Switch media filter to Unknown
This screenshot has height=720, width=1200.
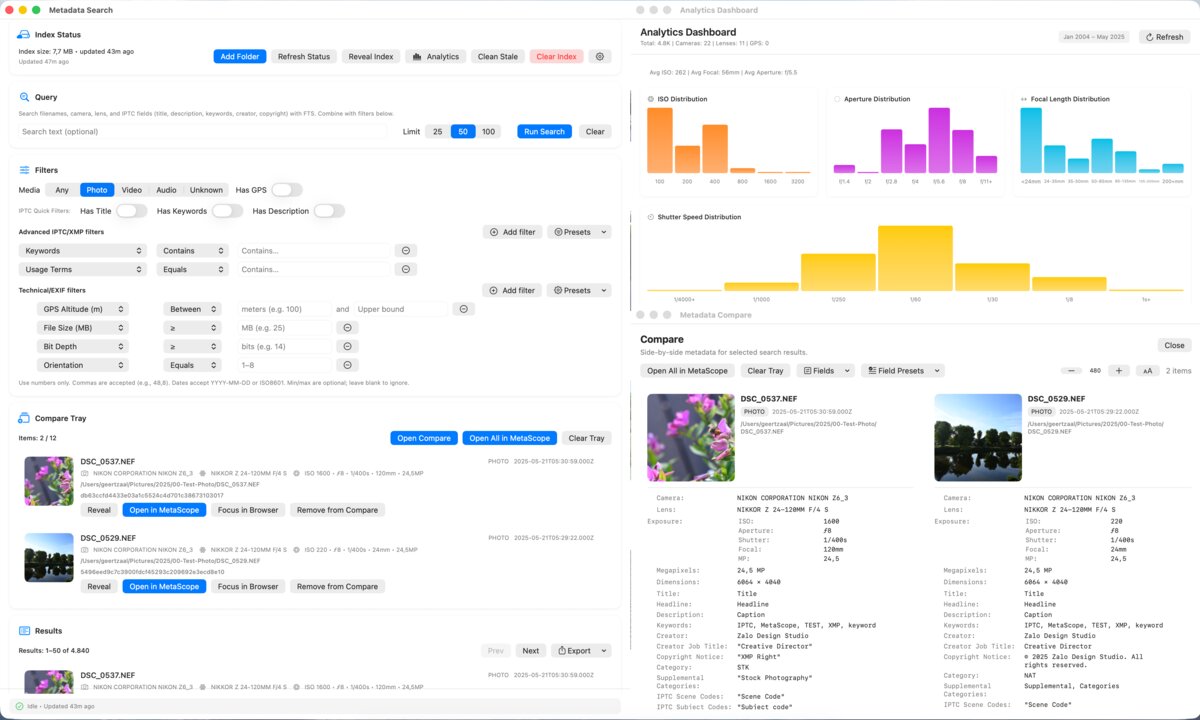click(205, 189)
